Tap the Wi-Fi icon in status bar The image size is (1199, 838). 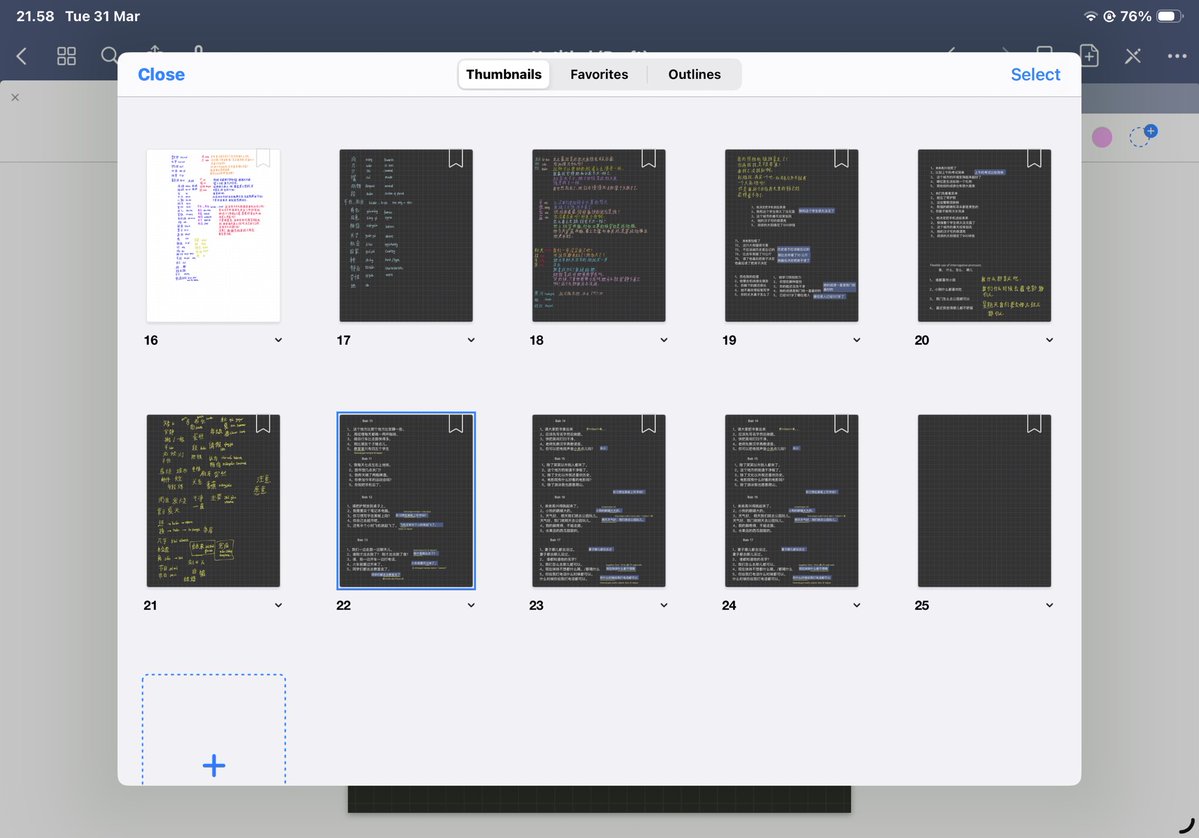(x=1091, y=16)
